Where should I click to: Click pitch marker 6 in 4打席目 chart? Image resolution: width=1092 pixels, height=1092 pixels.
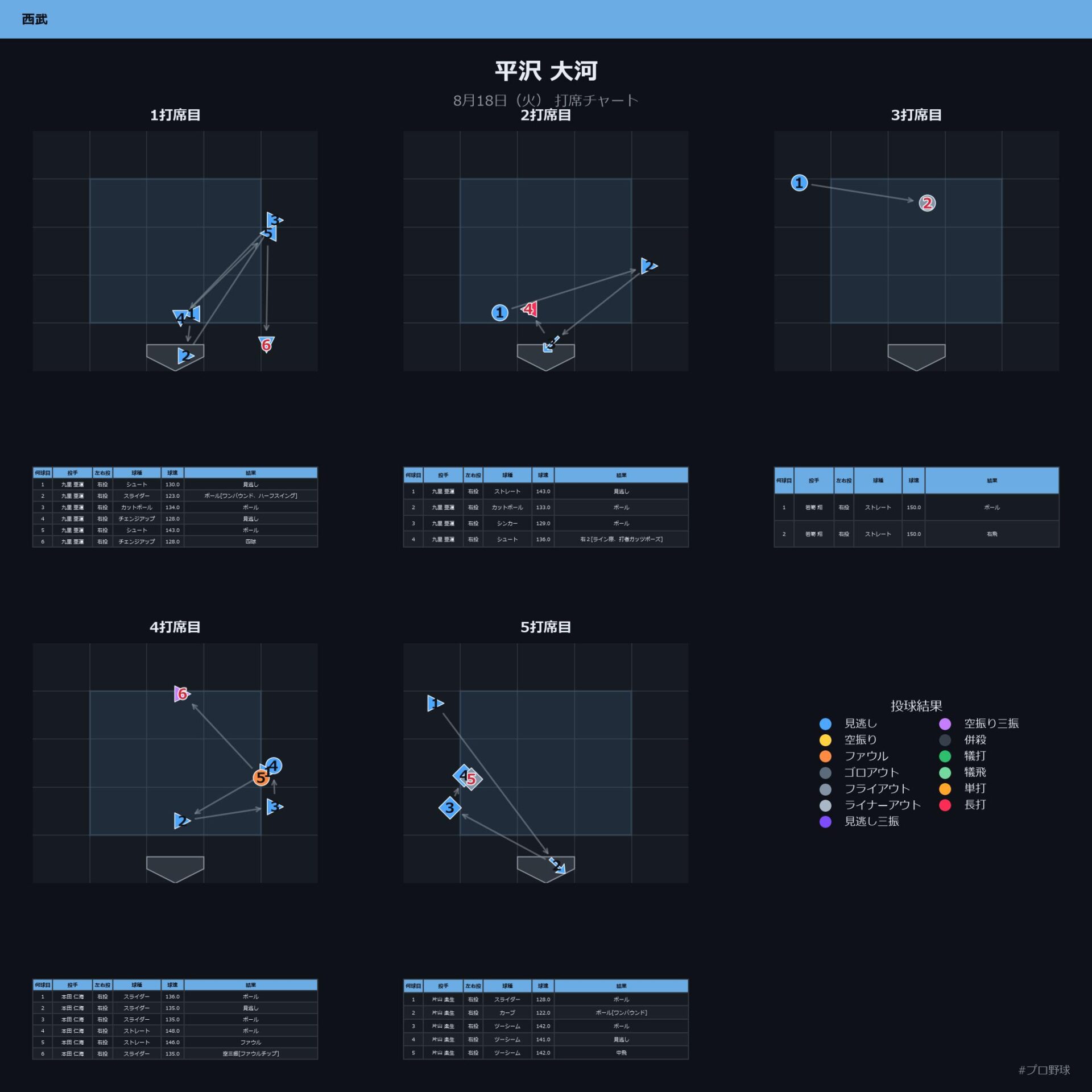[x=181, y=693]
